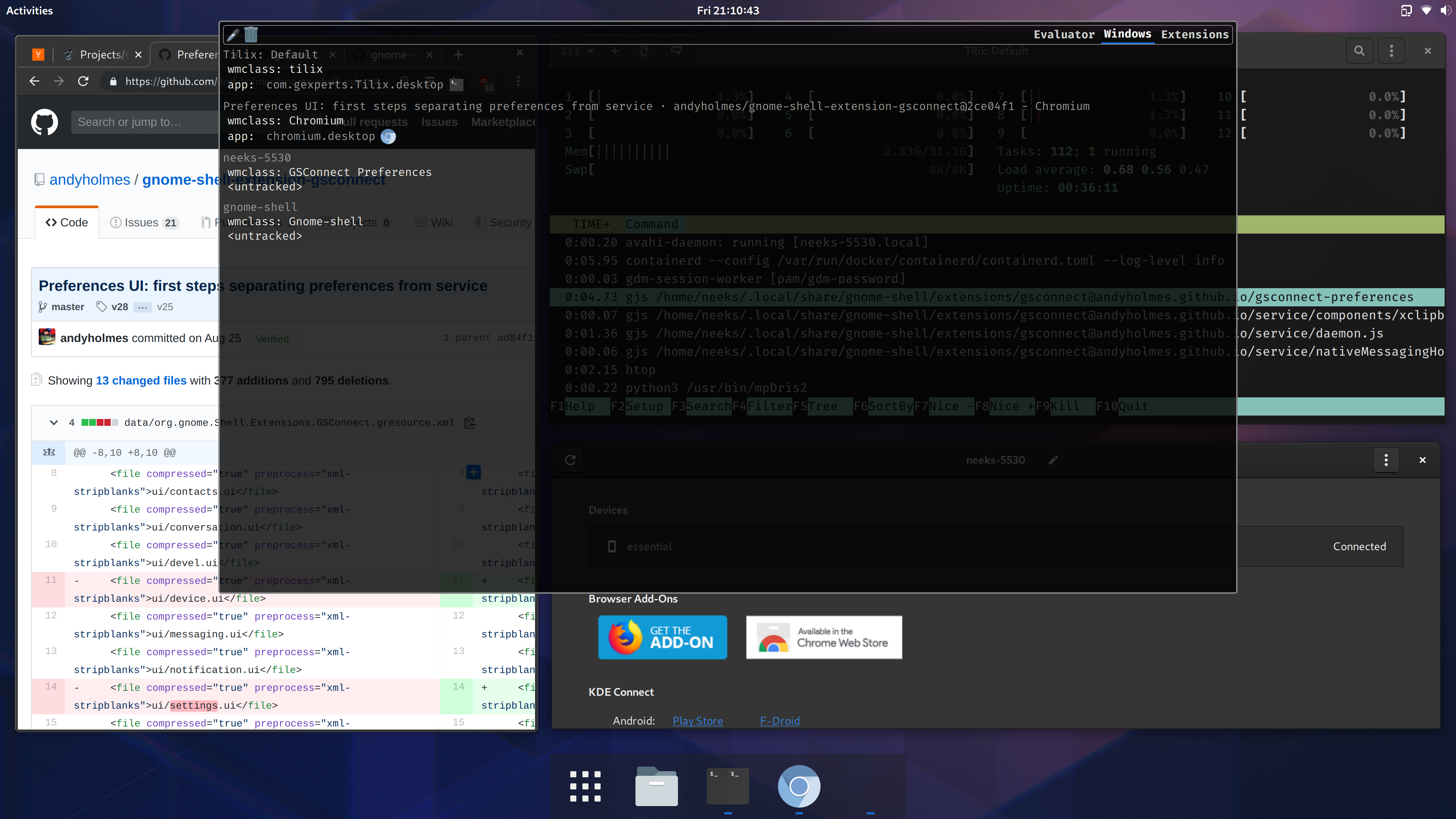Open Chromium from the dock

point(799,786)
